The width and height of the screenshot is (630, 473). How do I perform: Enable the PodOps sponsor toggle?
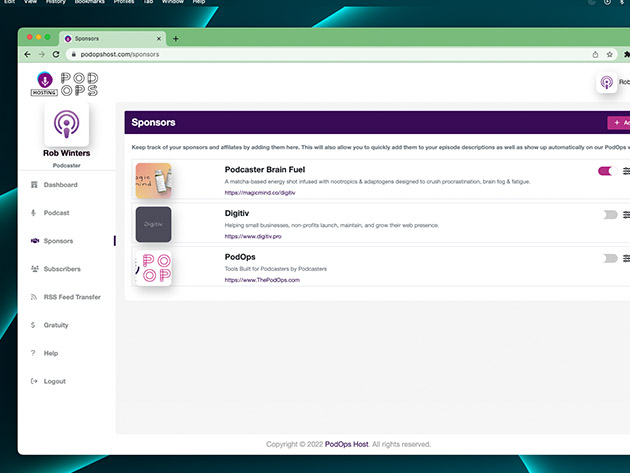coord(610,258)
